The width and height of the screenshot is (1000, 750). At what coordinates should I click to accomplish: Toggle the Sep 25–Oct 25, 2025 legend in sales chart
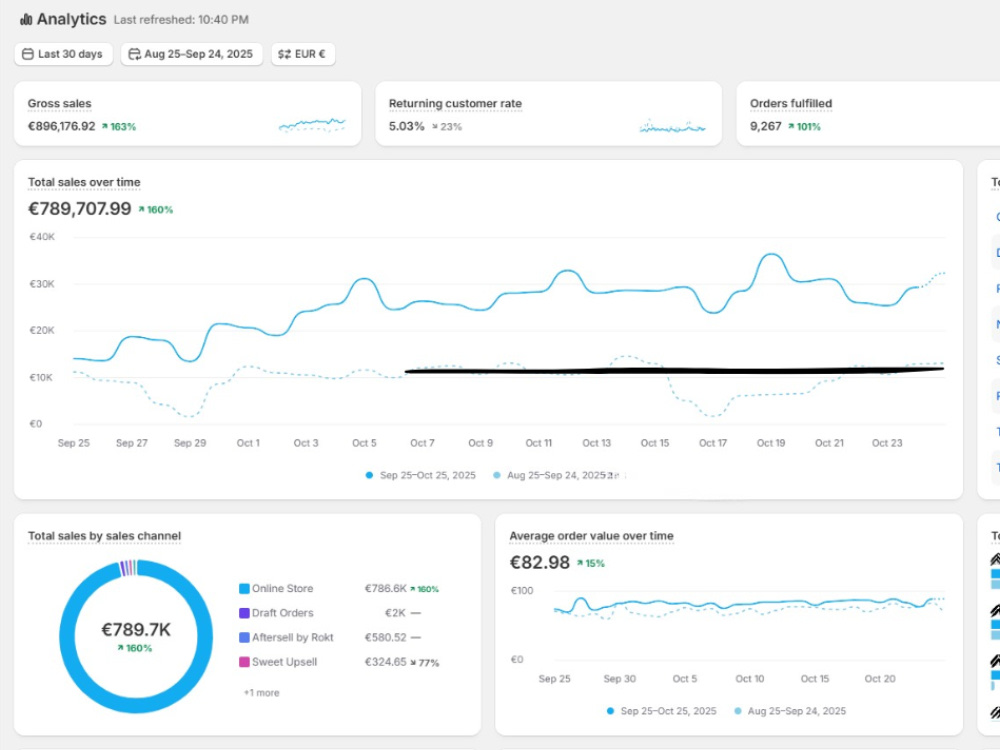tap(421, 475)
